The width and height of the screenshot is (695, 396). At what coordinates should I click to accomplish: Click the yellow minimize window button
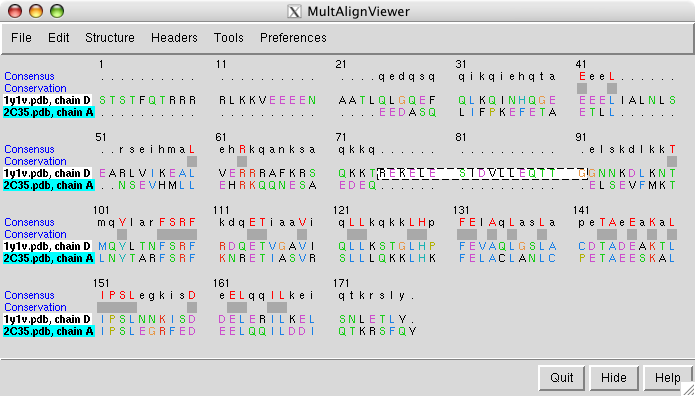coord(36,11)
